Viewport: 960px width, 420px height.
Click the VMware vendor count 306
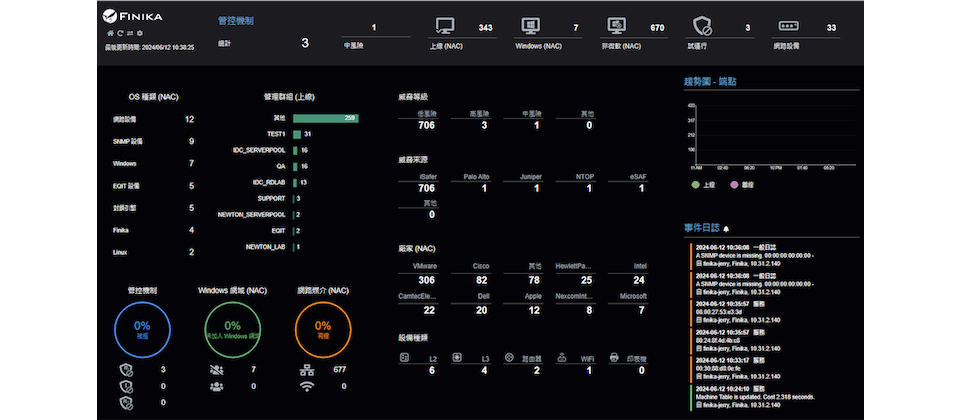point(426,281)
